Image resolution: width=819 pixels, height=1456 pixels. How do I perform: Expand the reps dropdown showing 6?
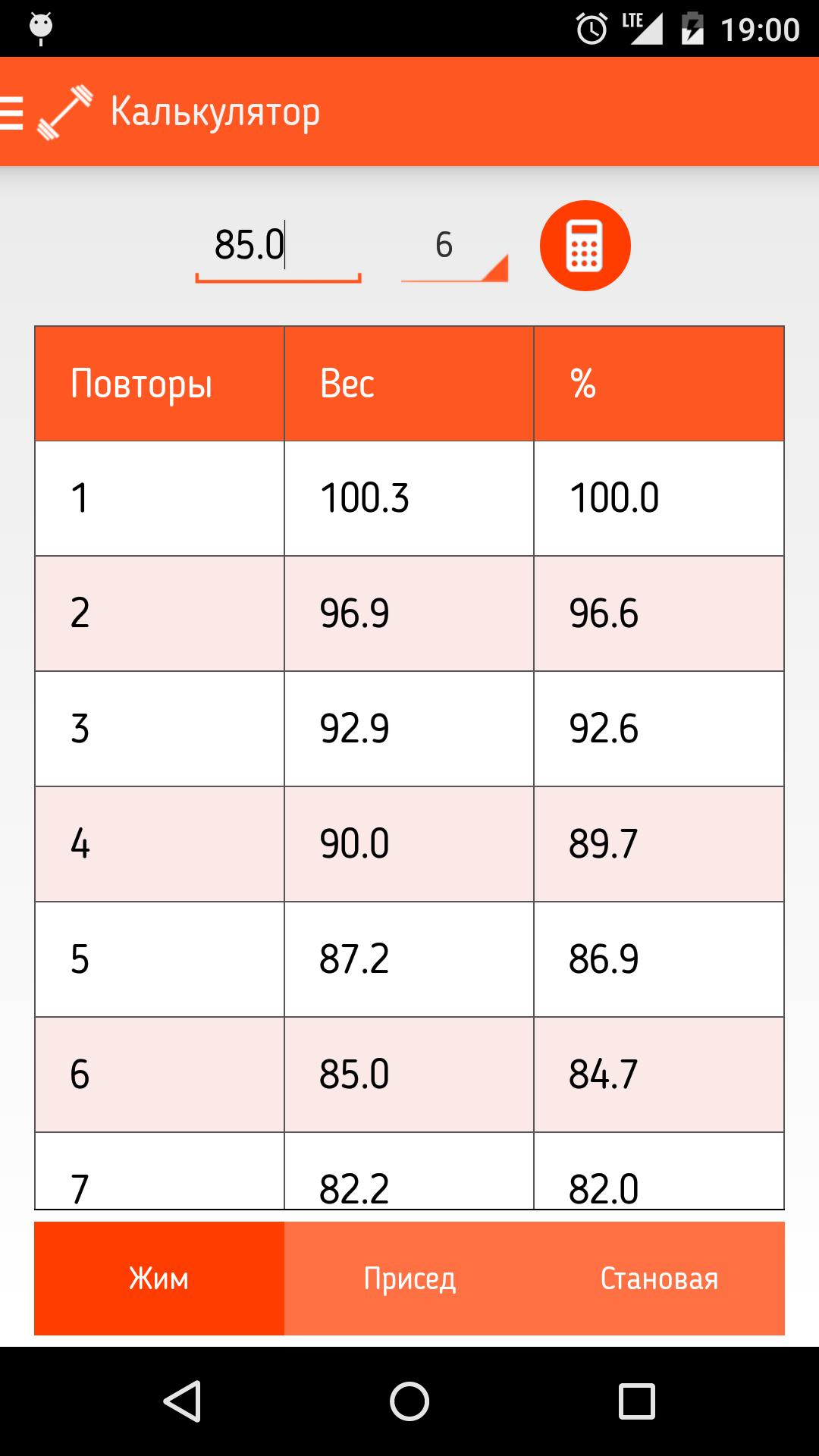[454, 246]
